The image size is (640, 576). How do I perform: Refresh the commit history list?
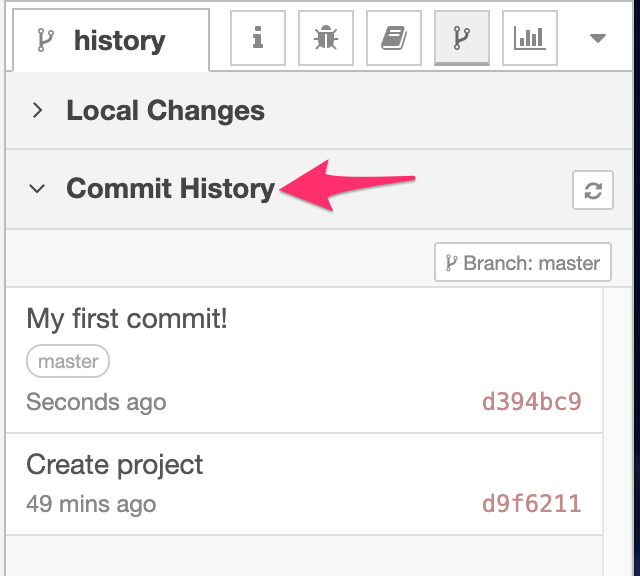pos(592,190)
